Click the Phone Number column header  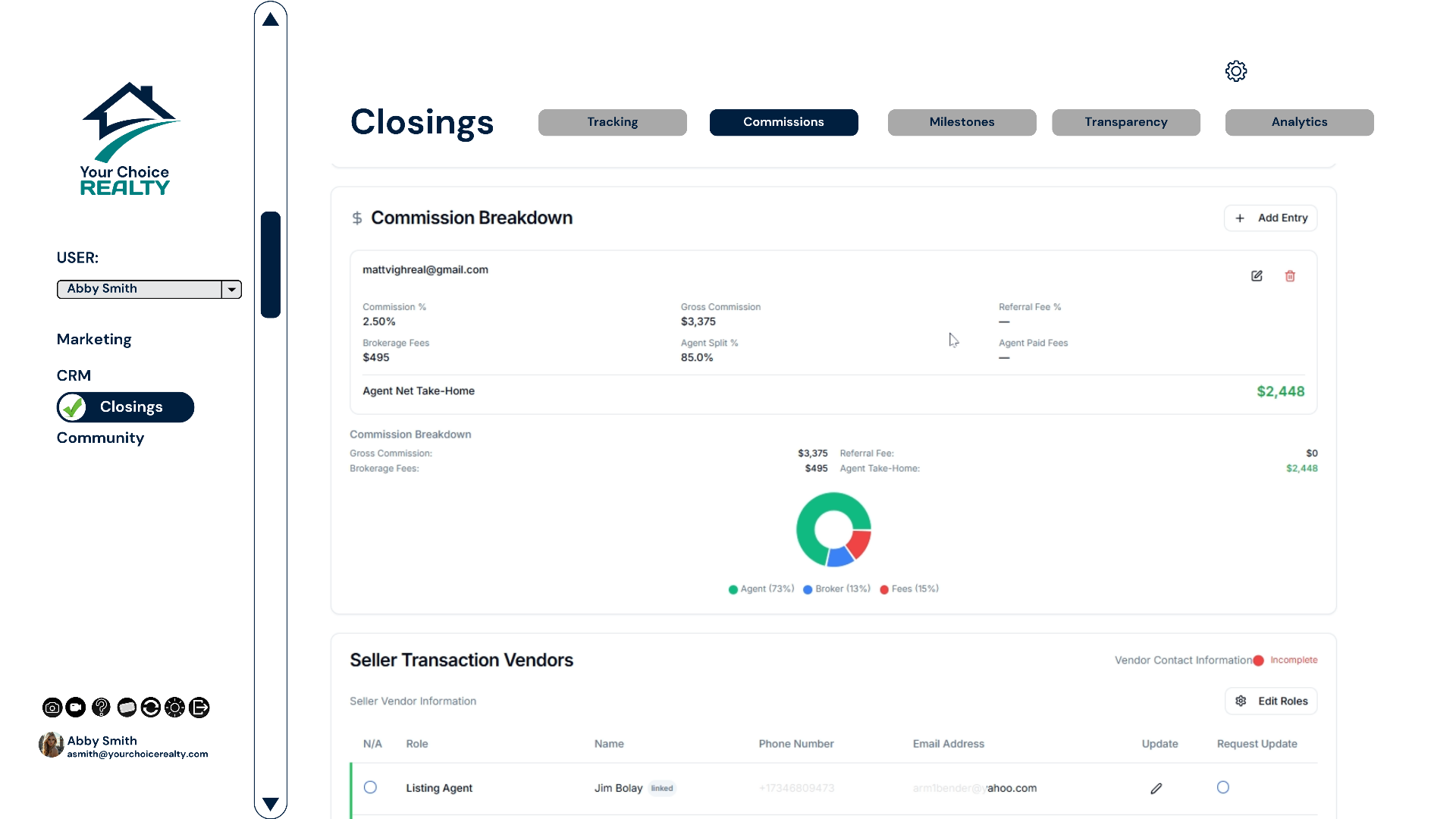pos(796,744)
